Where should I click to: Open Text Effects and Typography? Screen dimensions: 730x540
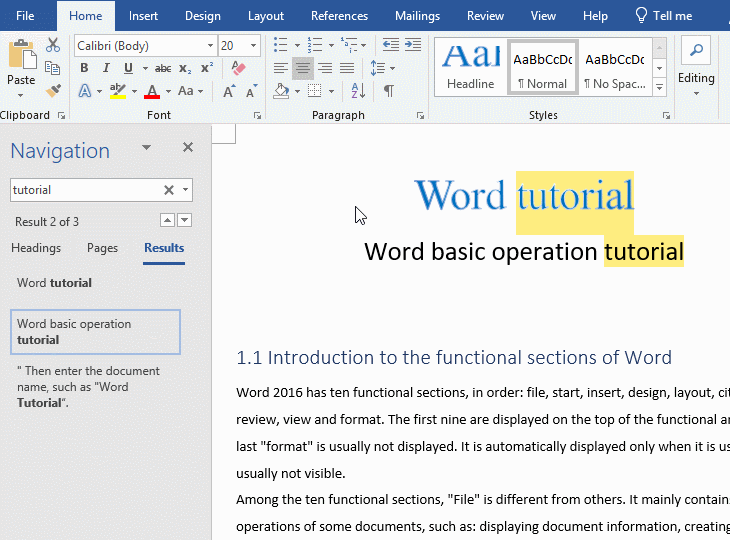85,91
